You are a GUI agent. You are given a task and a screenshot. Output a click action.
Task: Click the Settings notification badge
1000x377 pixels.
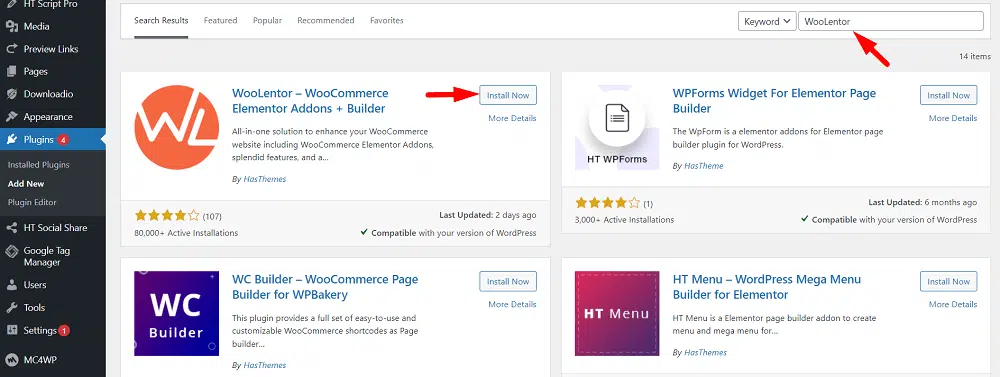[64, 330]
